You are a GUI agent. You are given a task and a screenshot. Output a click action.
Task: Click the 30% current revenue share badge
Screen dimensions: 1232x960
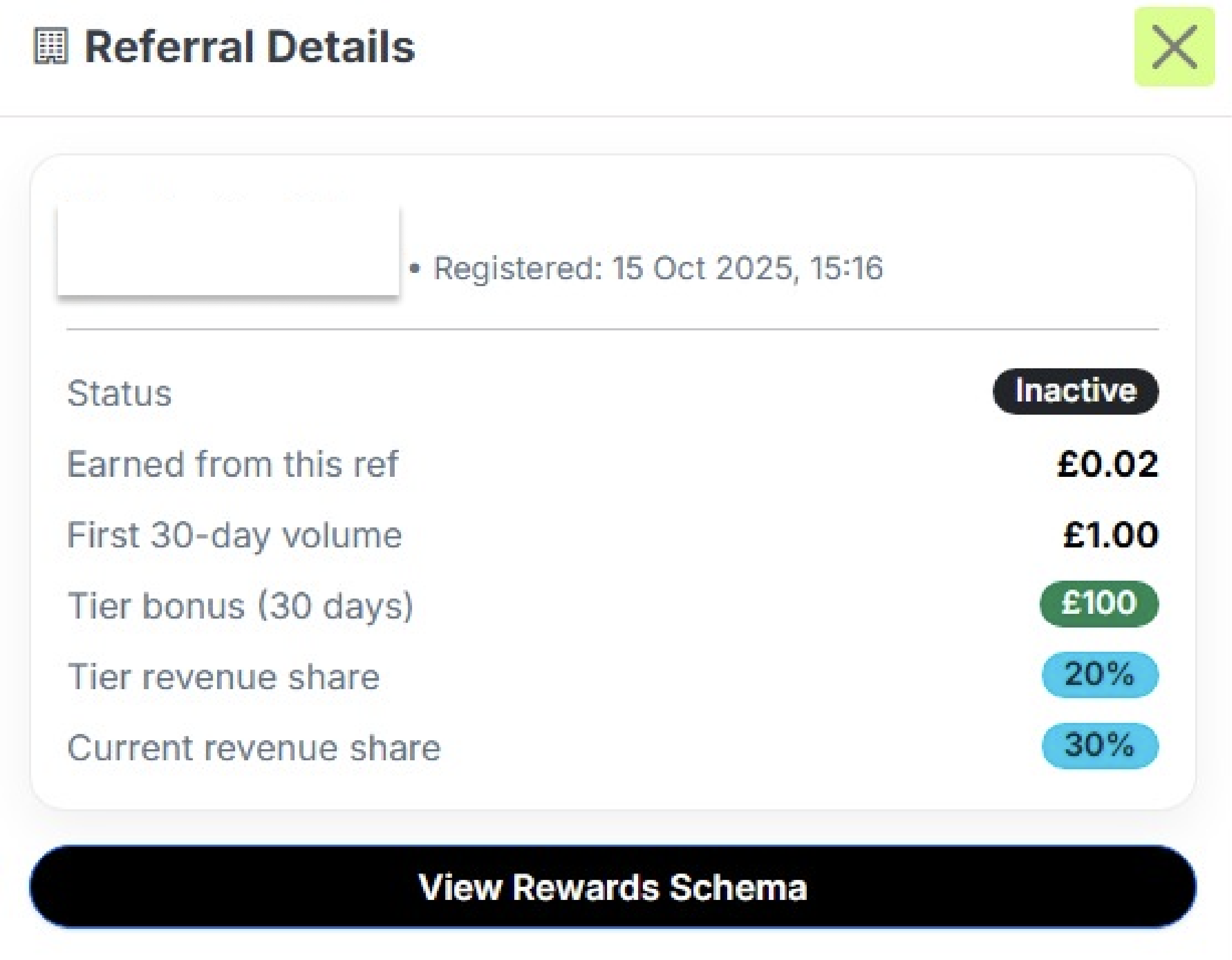(1099, 745)
